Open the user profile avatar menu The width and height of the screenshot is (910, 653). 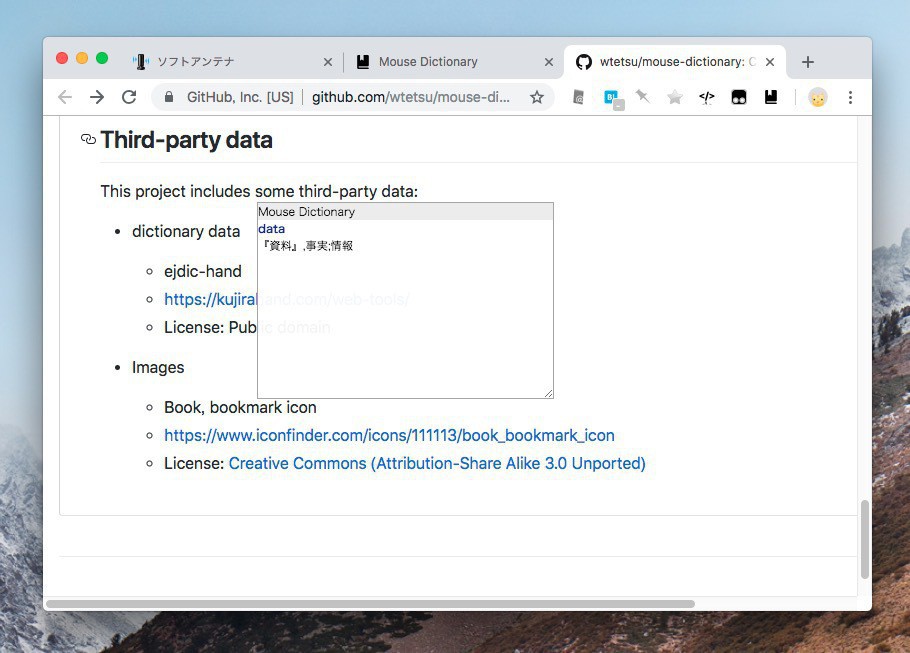pyautogui.click(x=818, y=97)
